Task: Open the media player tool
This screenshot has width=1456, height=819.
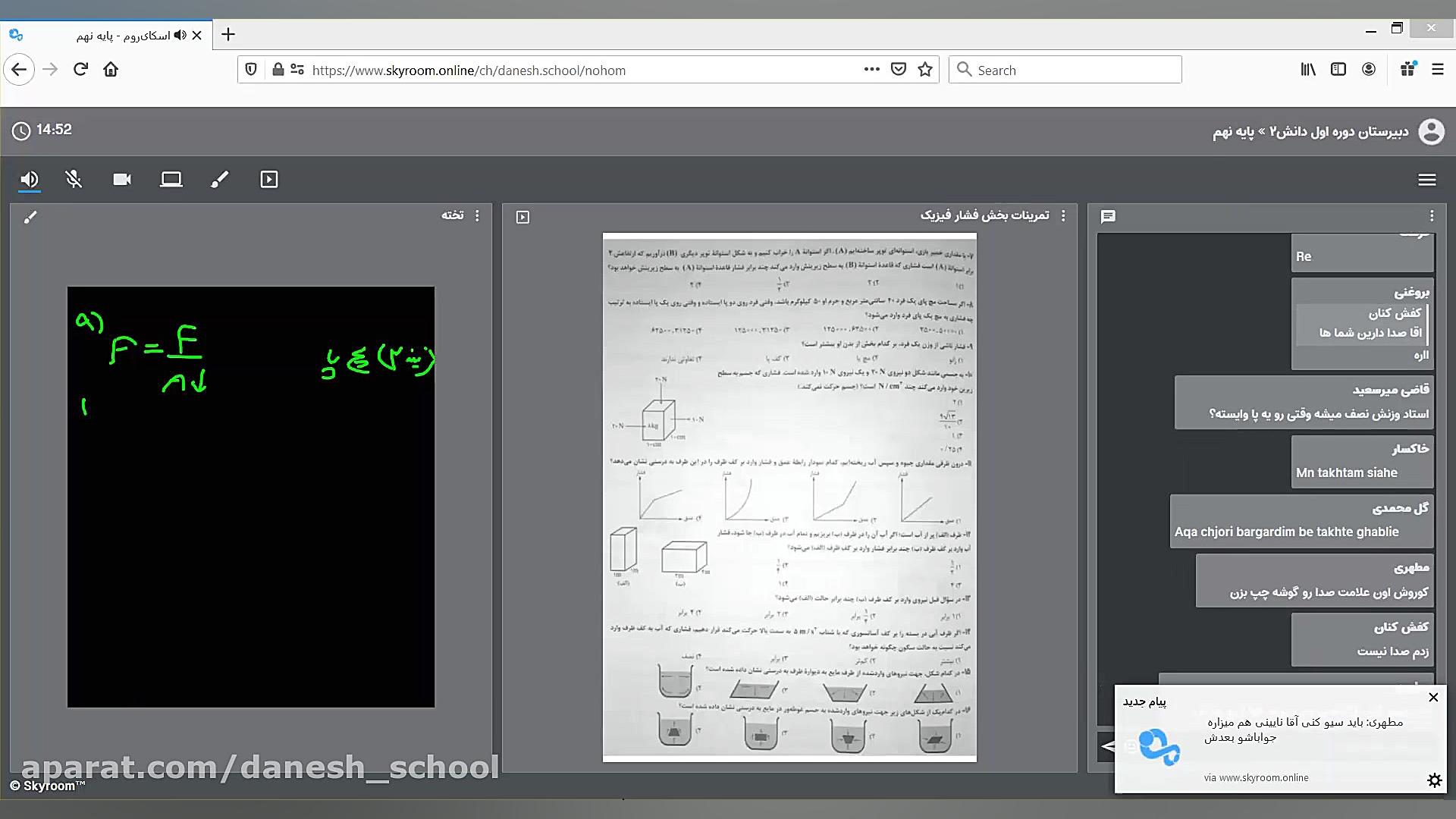Action: click(268, 180)
